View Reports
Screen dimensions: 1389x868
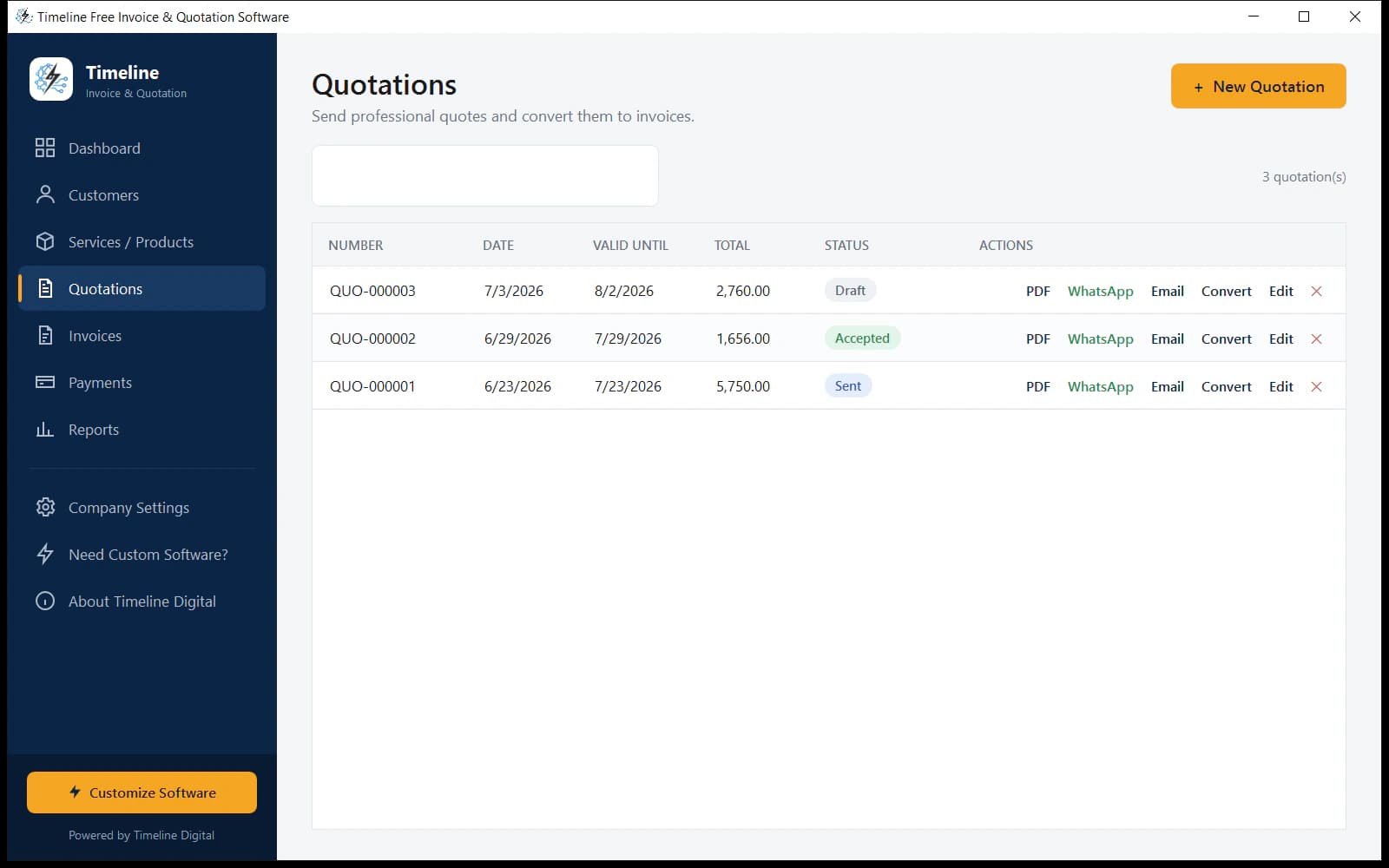coord(142,429)
